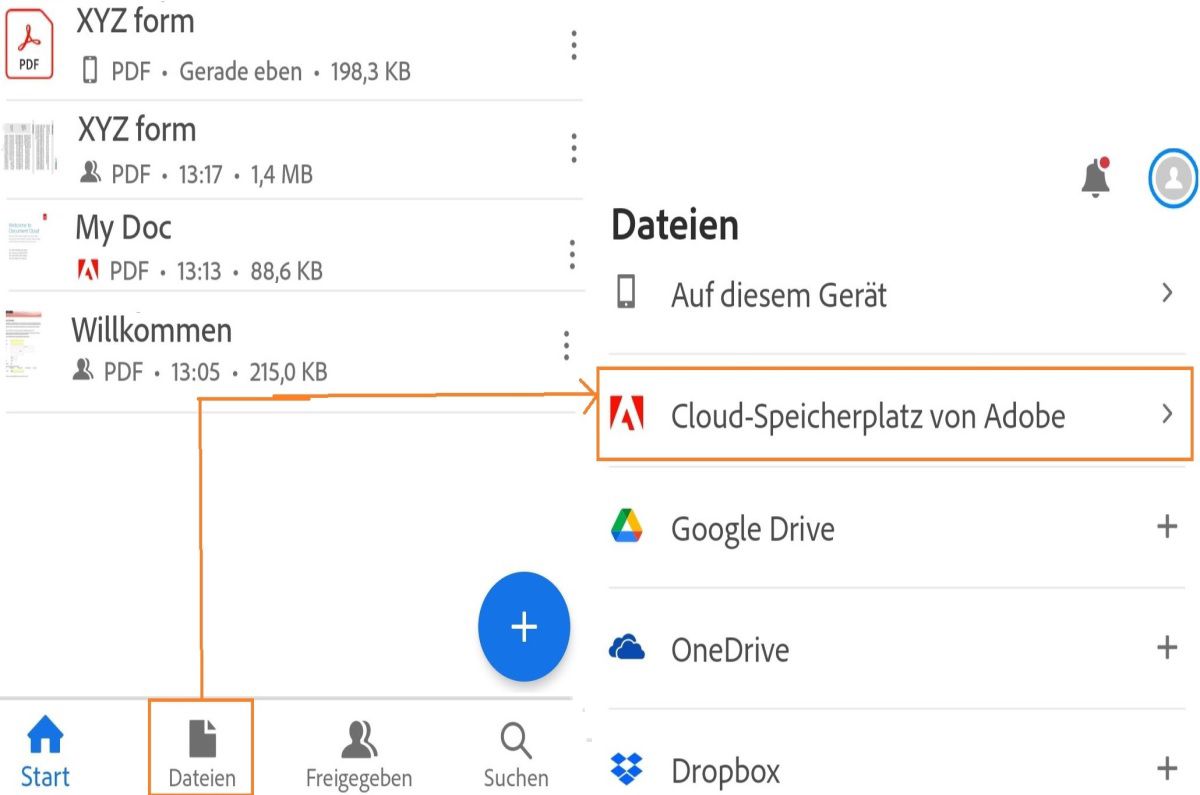Click the Dateien page heading
Screen dimensions: 1200x795
click(x=675, y=226)
